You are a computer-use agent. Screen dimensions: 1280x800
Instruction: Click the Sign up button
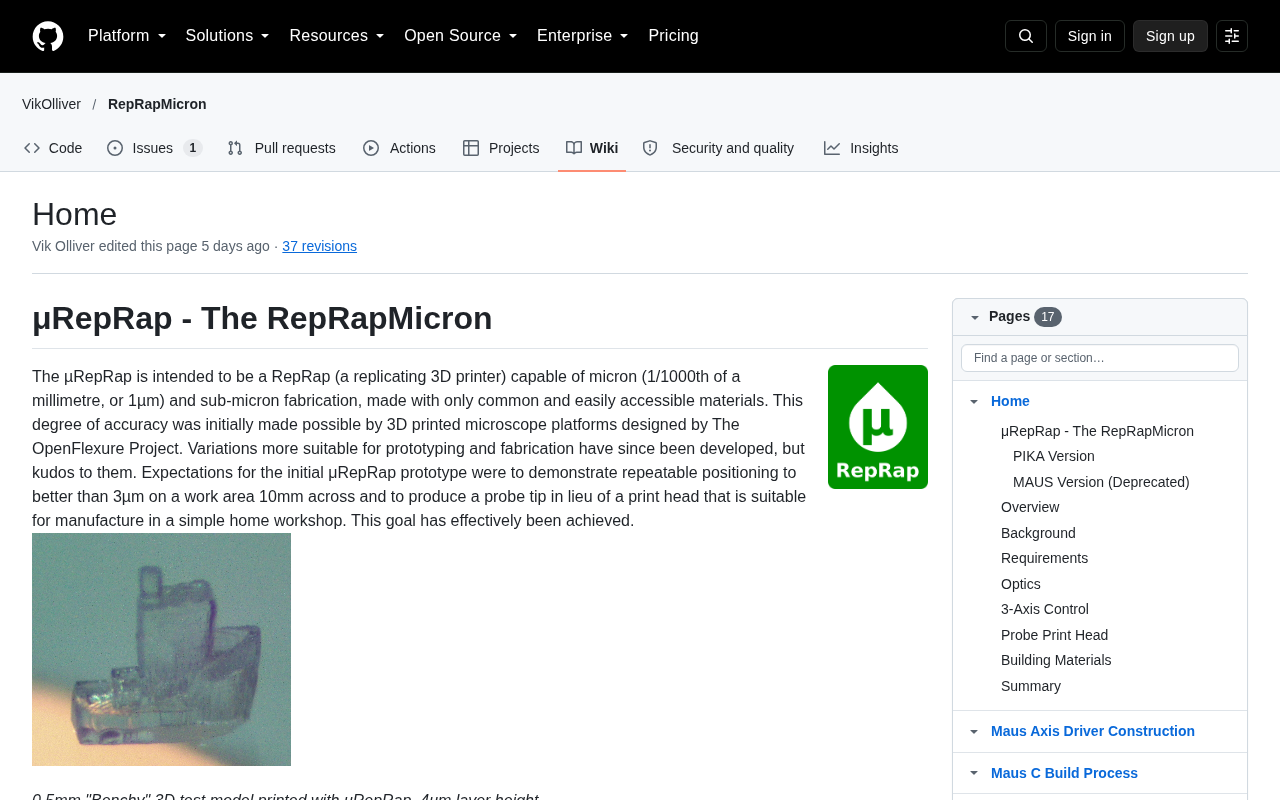point(1170,36)
